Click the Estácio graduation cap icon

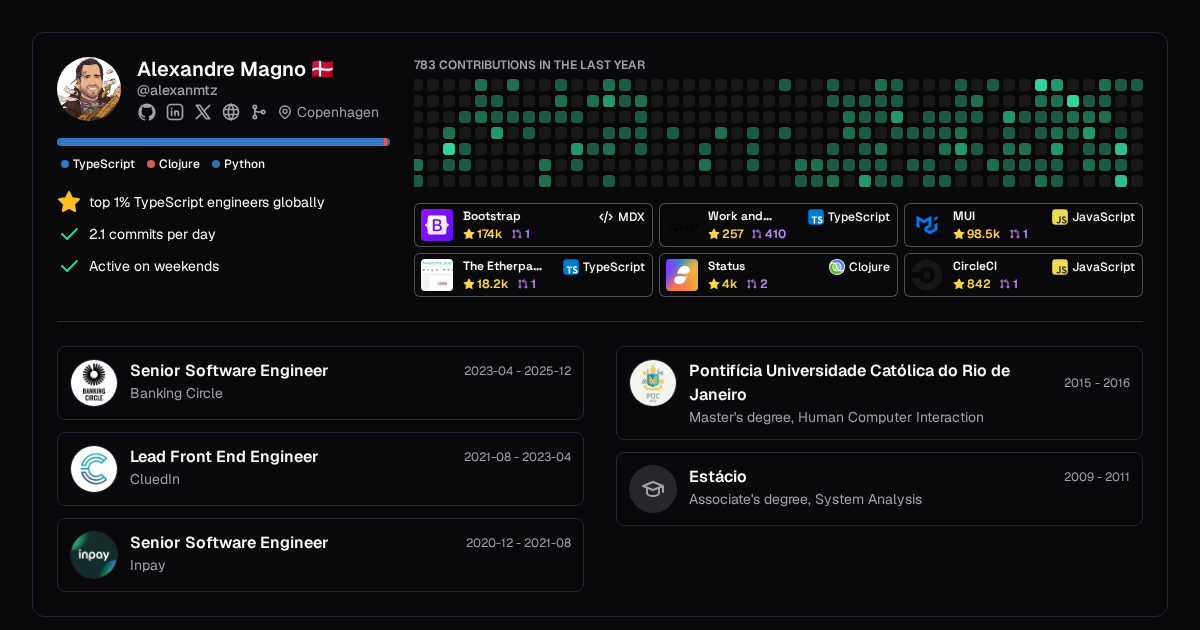pyautogui.click(x=653, y=489)
